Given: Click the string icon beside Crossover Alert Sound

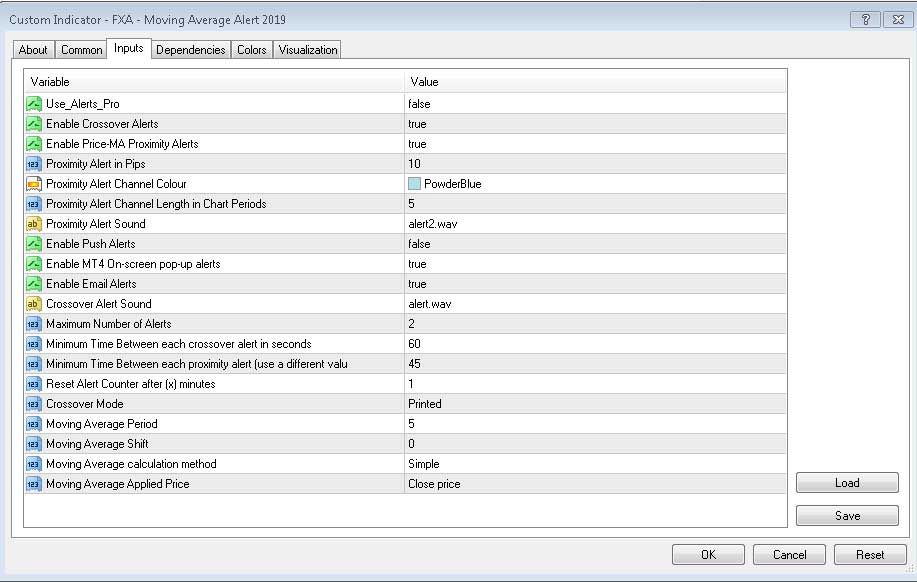Looking at the screenshot, I should [x=34, y=304].
